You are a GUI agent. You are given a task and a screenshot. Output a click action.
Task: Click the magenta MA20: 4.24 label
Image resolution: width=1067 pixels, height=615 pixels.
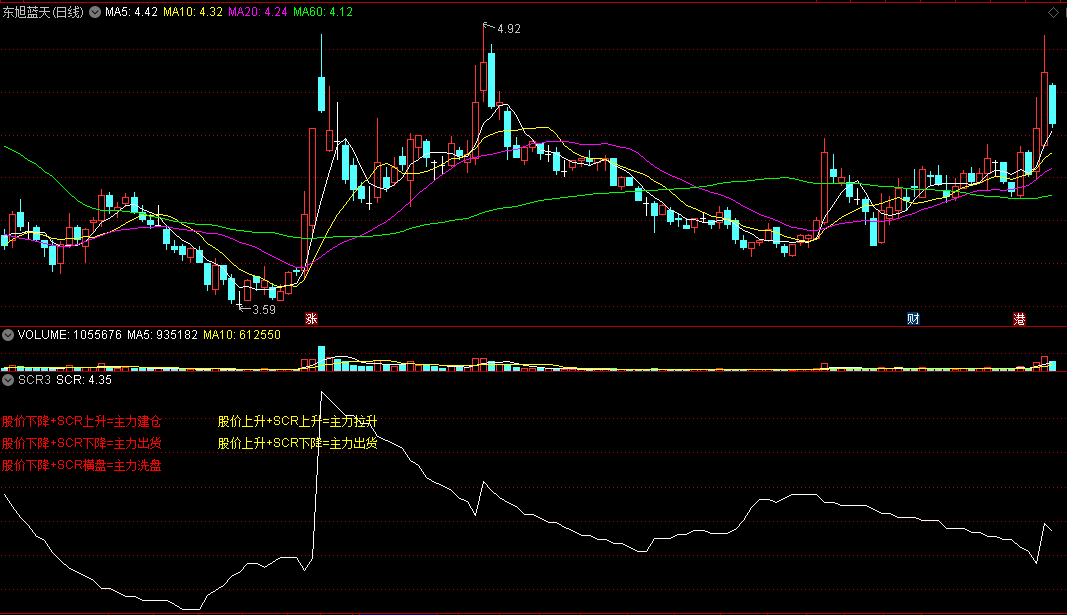pyautogui.click(x=258, y=12)
